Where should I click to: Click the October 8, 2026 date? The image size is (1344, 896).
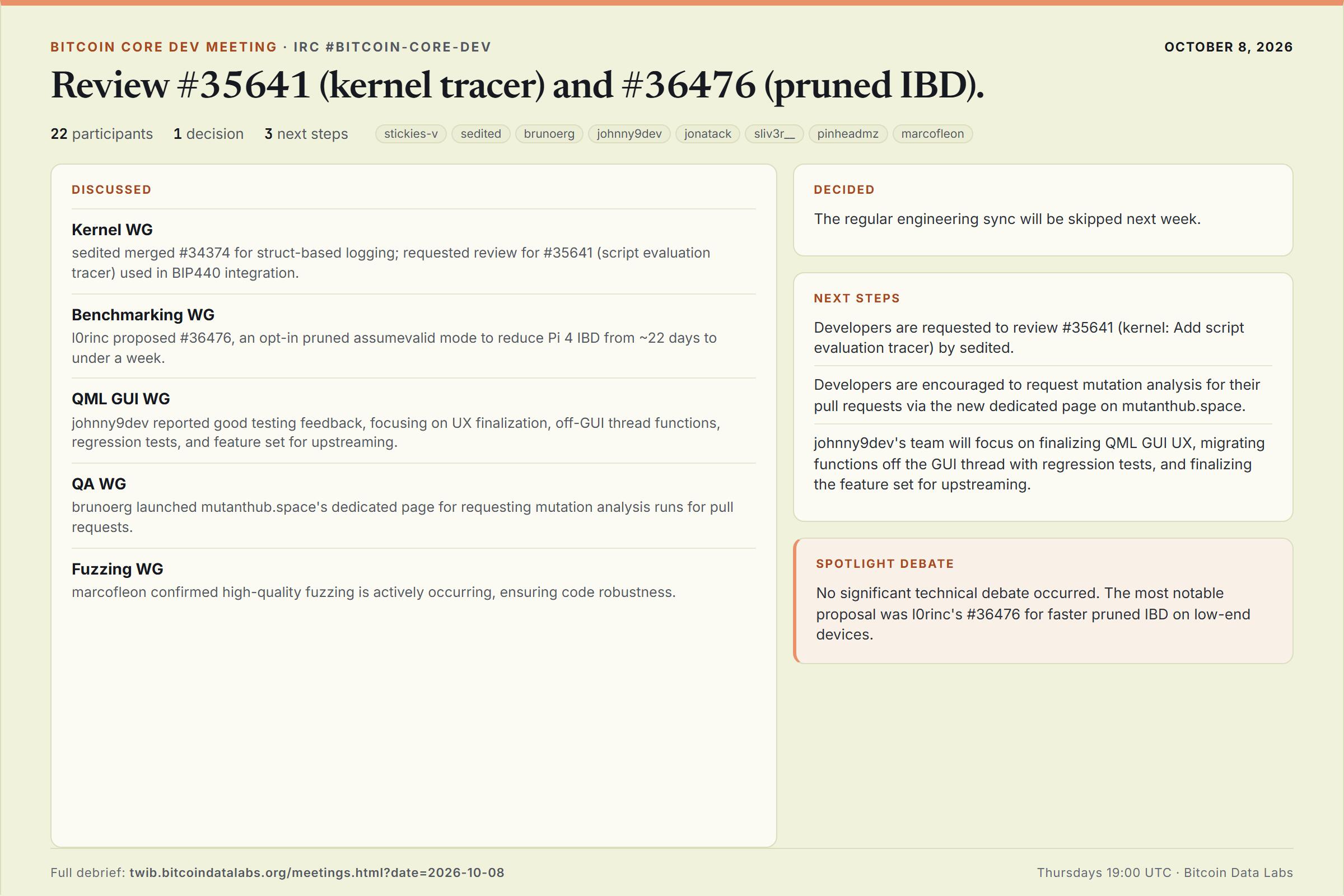1229,47
